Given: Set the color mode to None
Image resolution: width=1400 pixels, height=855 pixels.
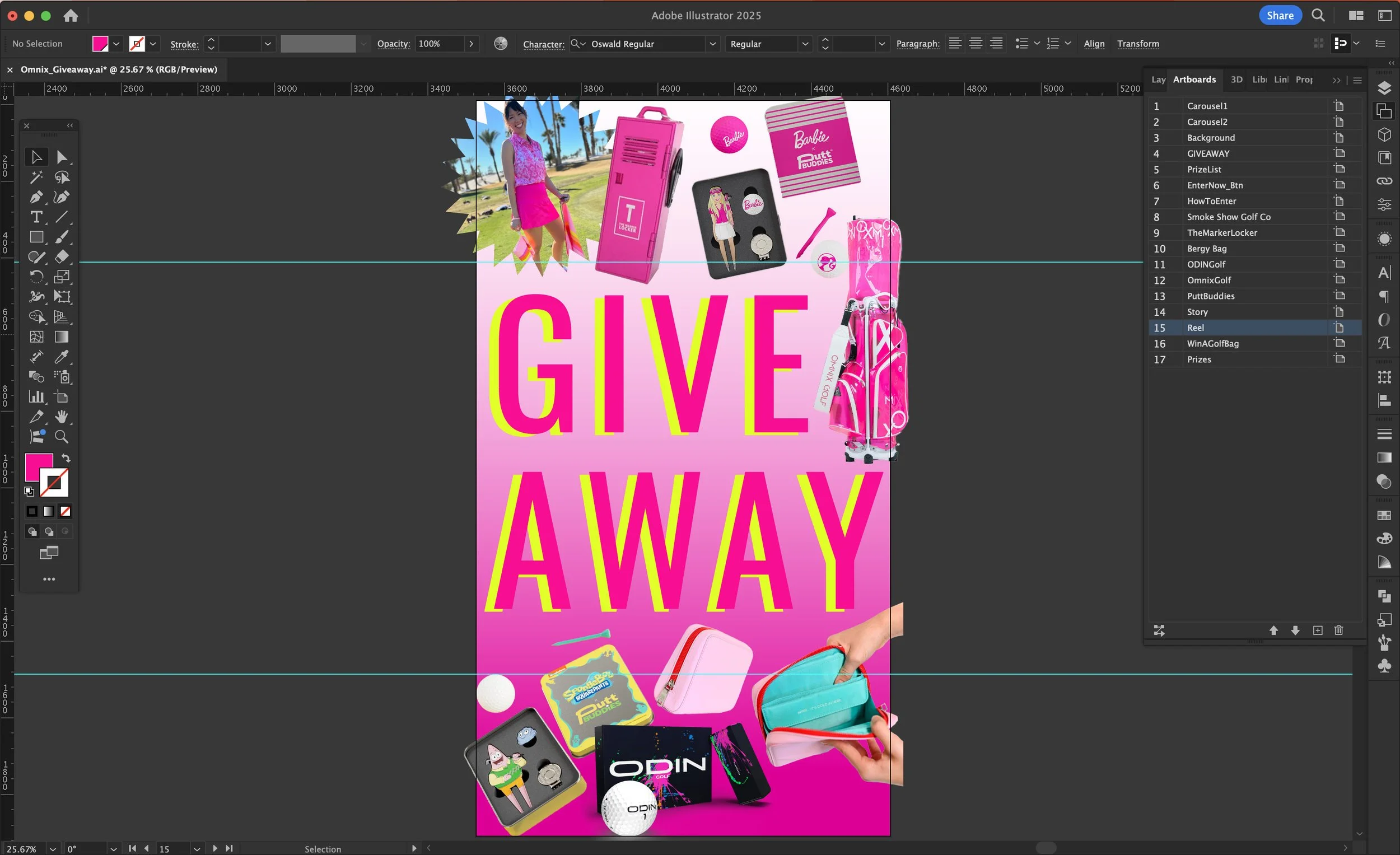Looking at the screenshot, I should [66, 511].
